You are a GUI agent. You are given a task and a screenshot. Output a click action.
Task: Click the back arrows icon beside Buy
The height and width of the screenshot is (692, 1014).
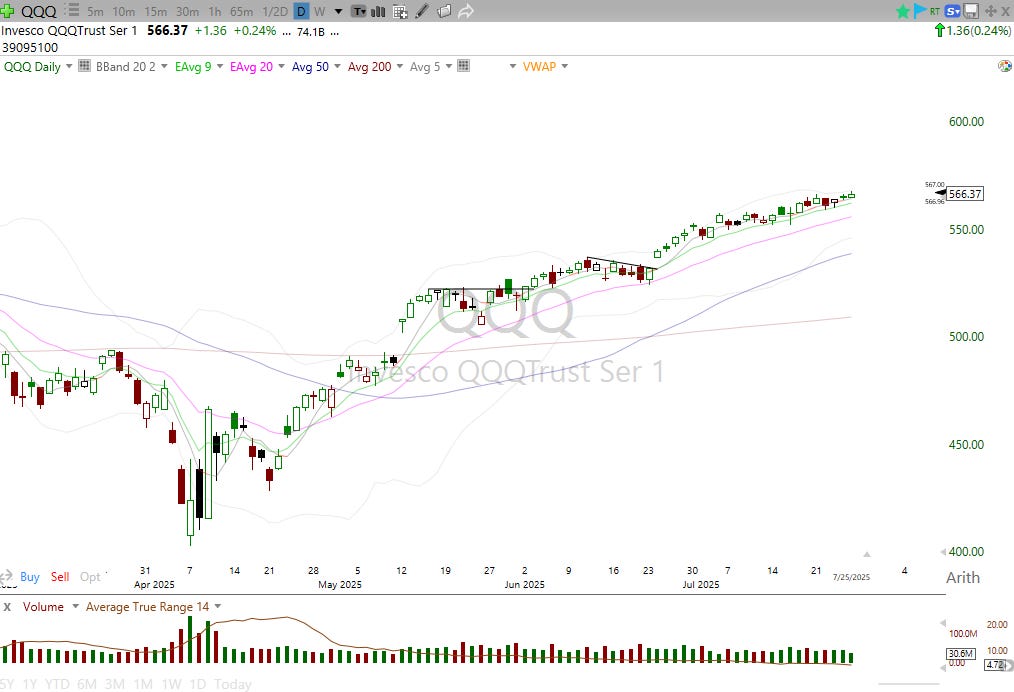tap(6, 576)
